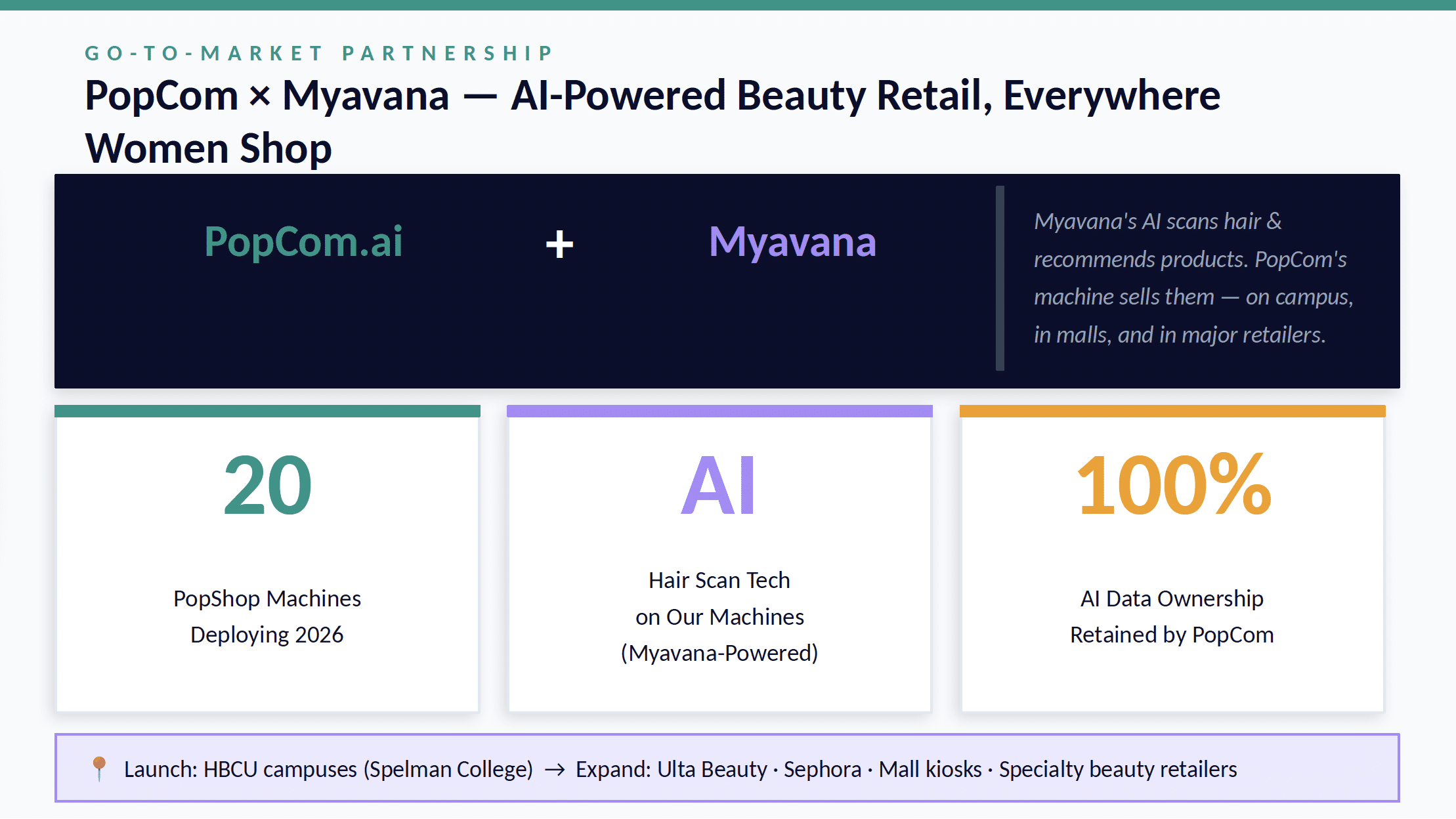Click the arrow before Expand

click(555, 769)
